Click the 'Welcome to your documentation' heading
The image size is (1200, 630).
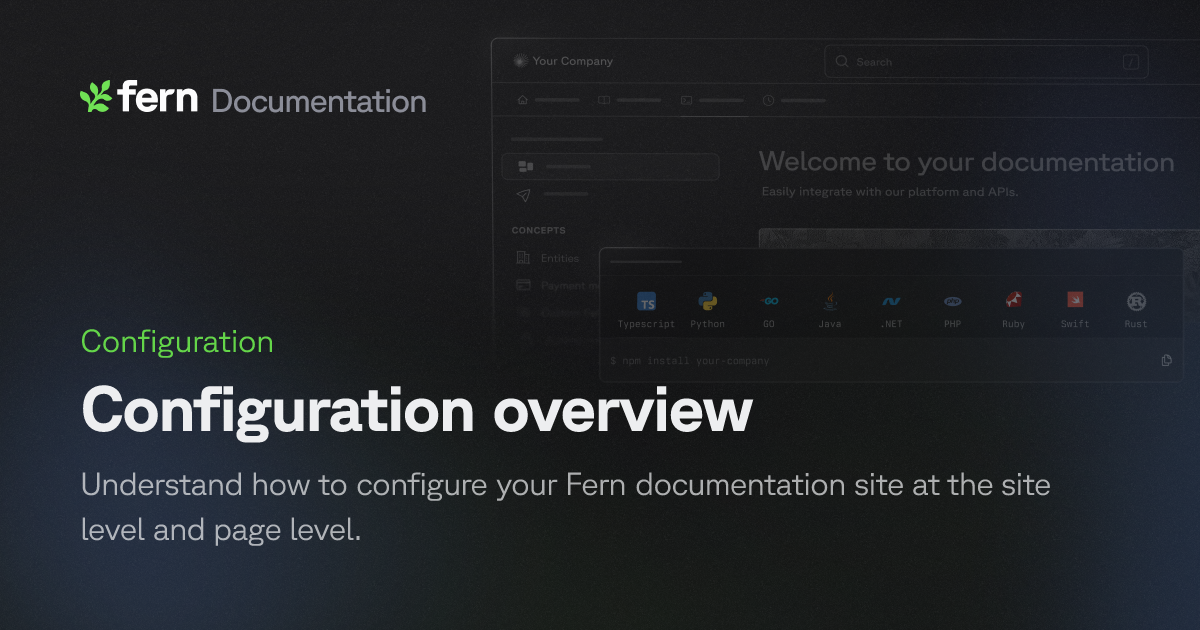tap(966, 162)
